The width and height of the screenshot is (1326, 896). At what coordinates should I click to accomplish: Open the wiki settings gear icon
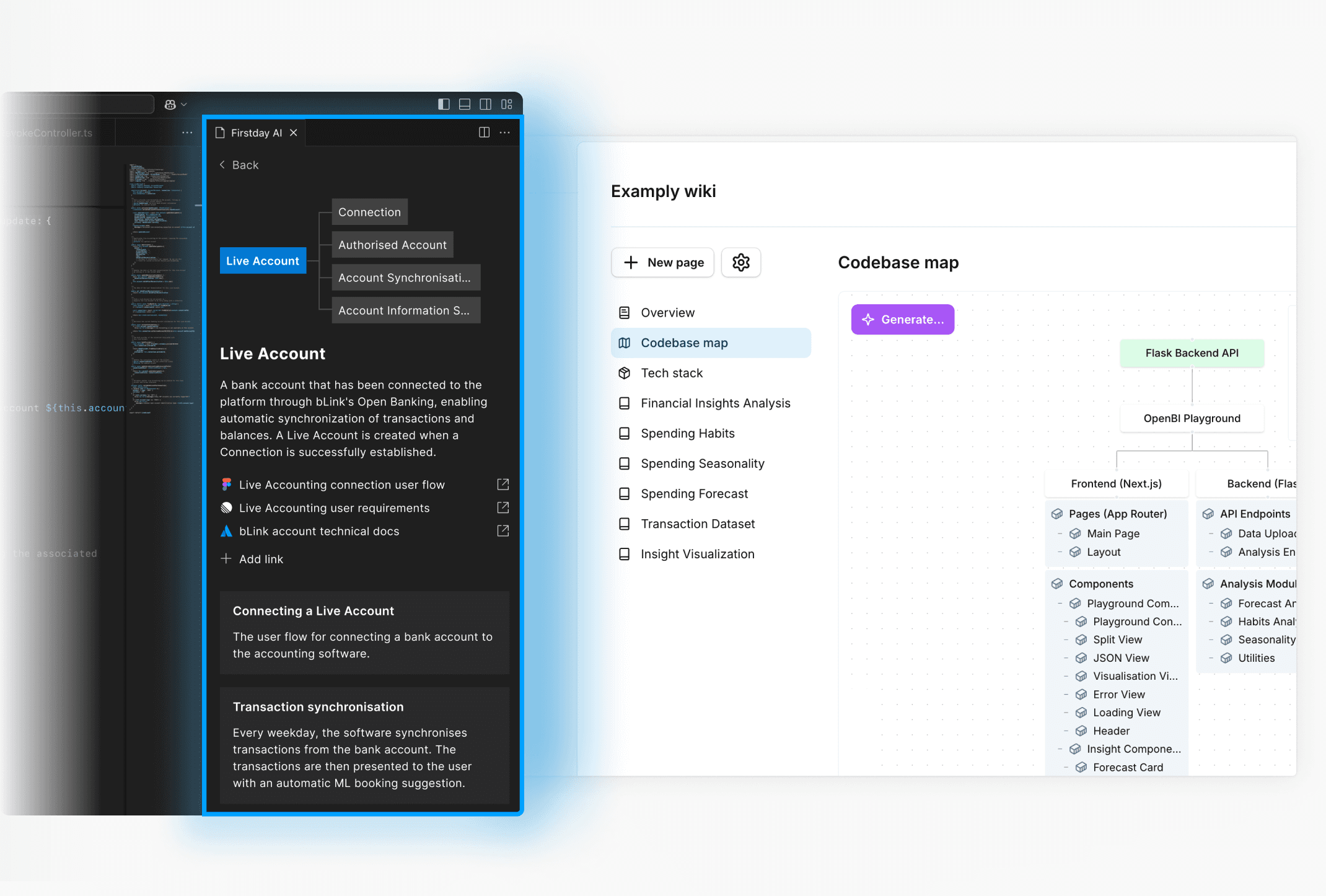(x=740, y=263)
